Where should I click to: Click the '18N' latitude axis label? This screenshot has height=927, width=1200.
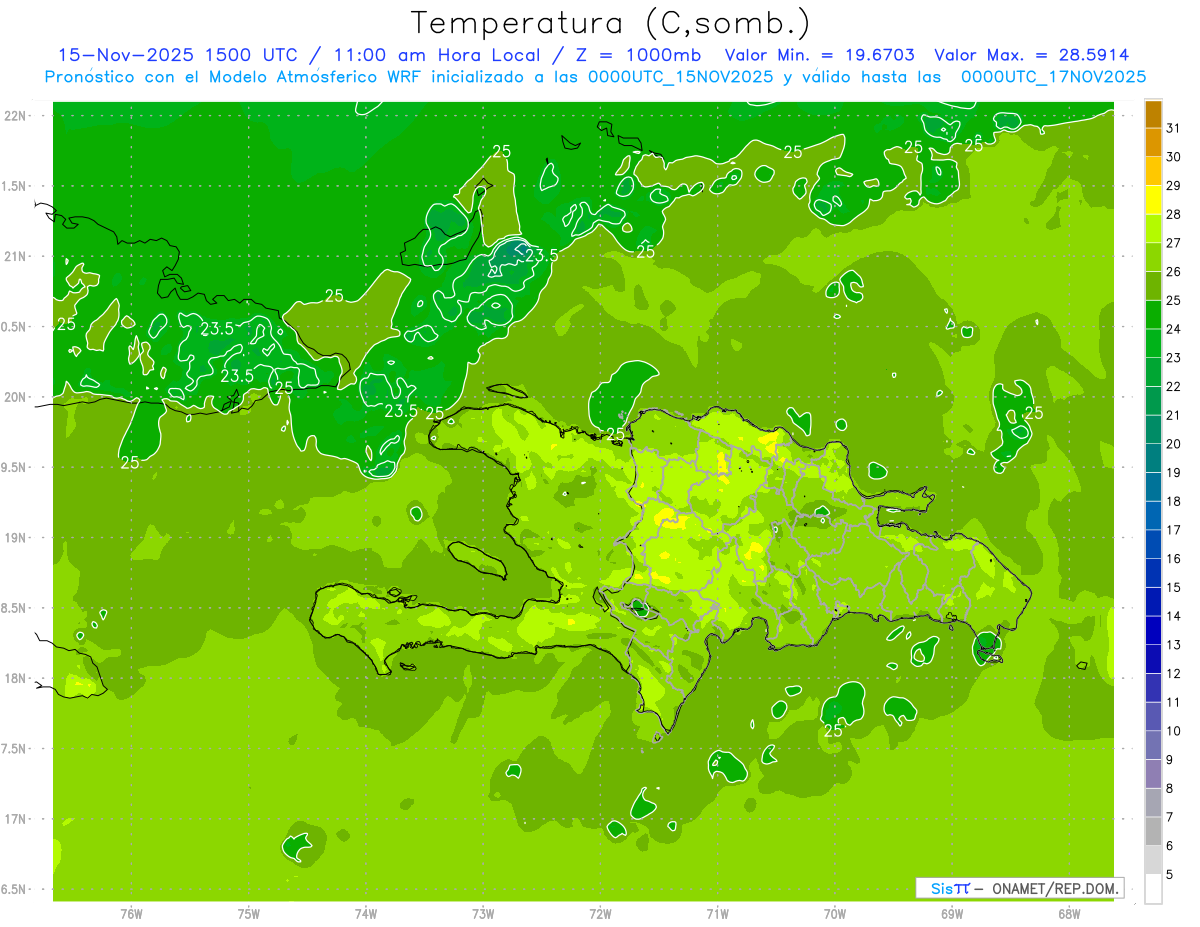click(15, 678)
